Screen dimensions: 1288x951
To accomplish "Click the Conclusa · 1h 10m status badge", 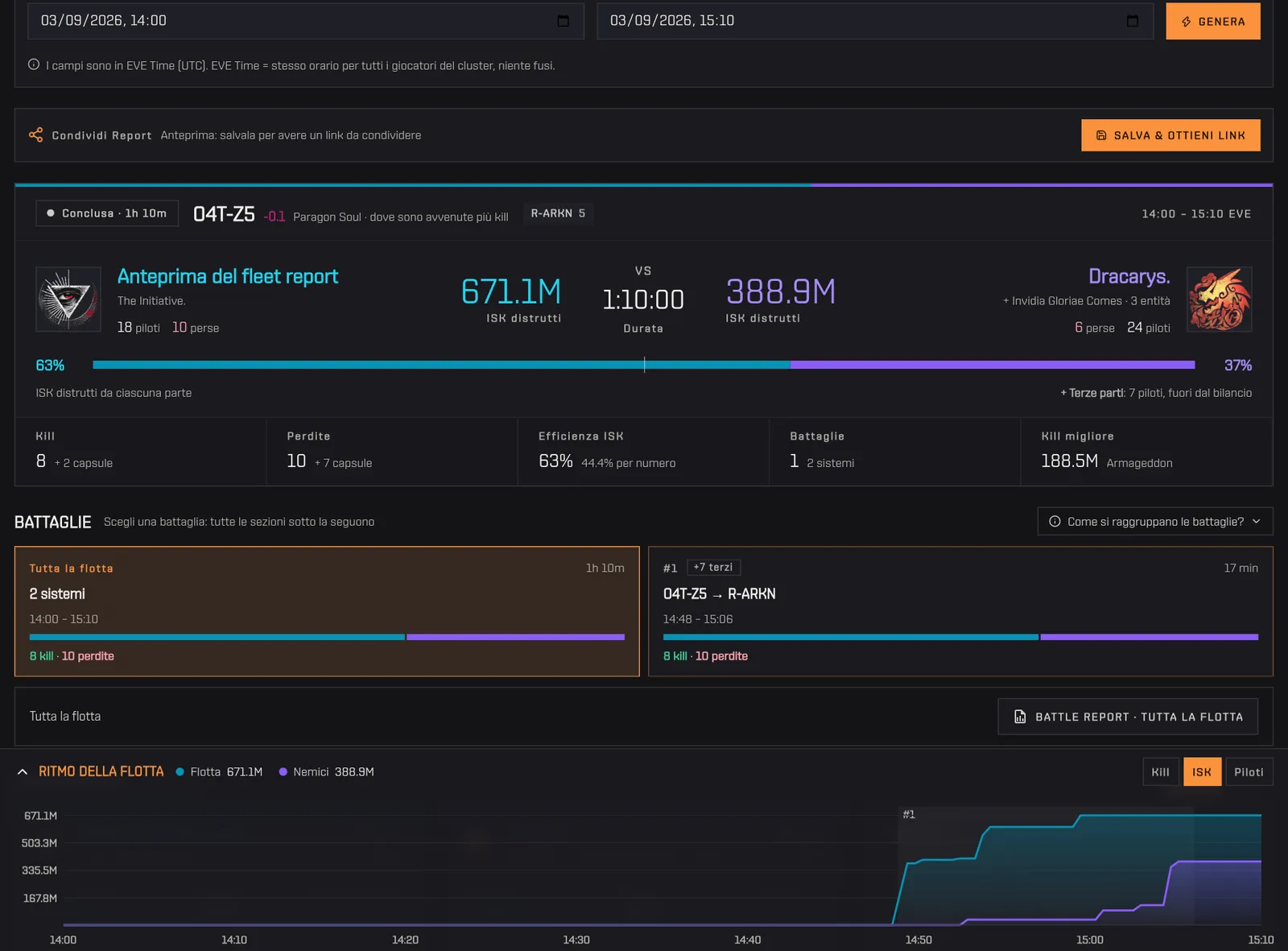I will pos(107,213).
